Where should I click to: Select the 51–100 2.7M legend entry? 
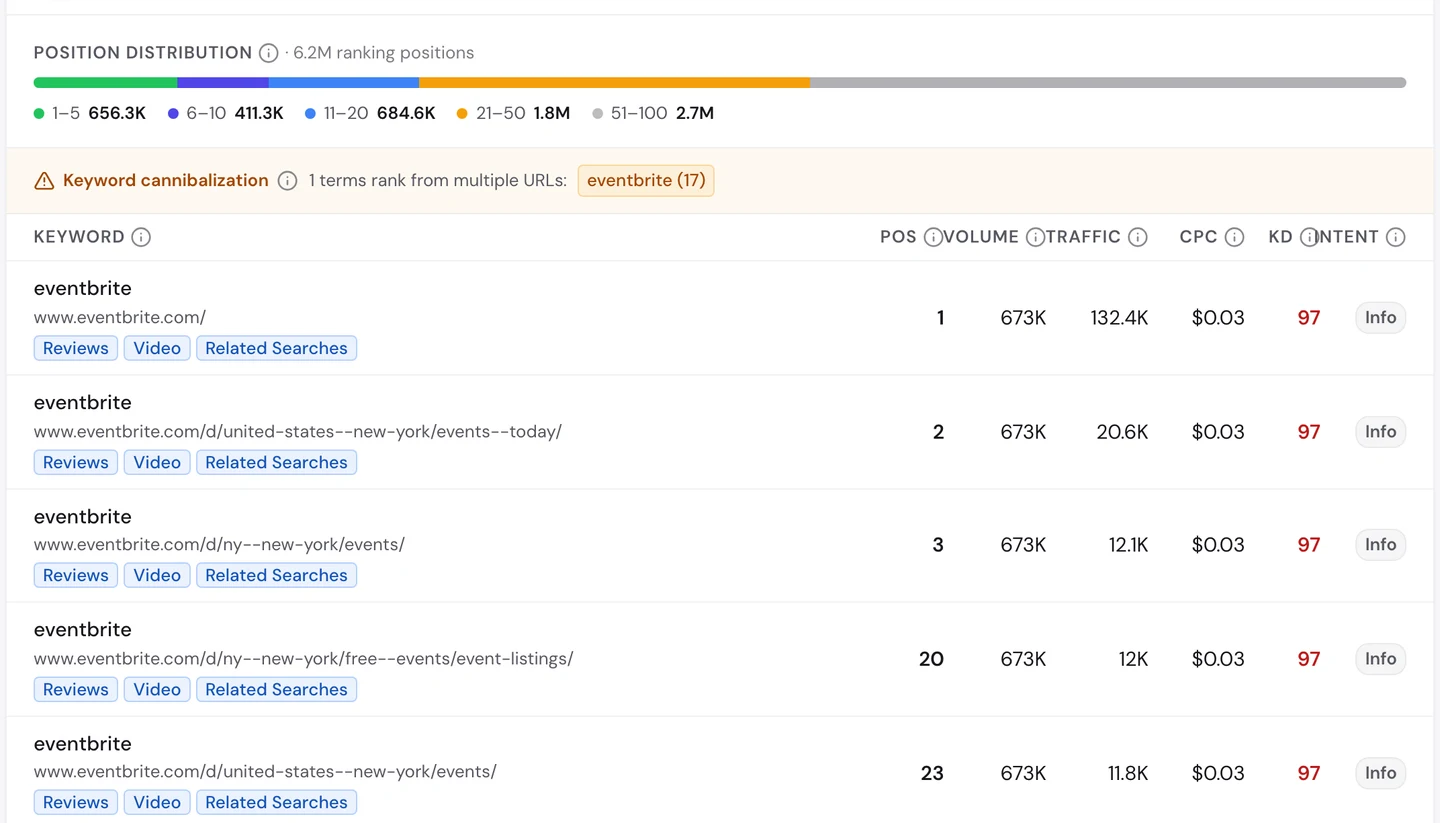point(653,113)
